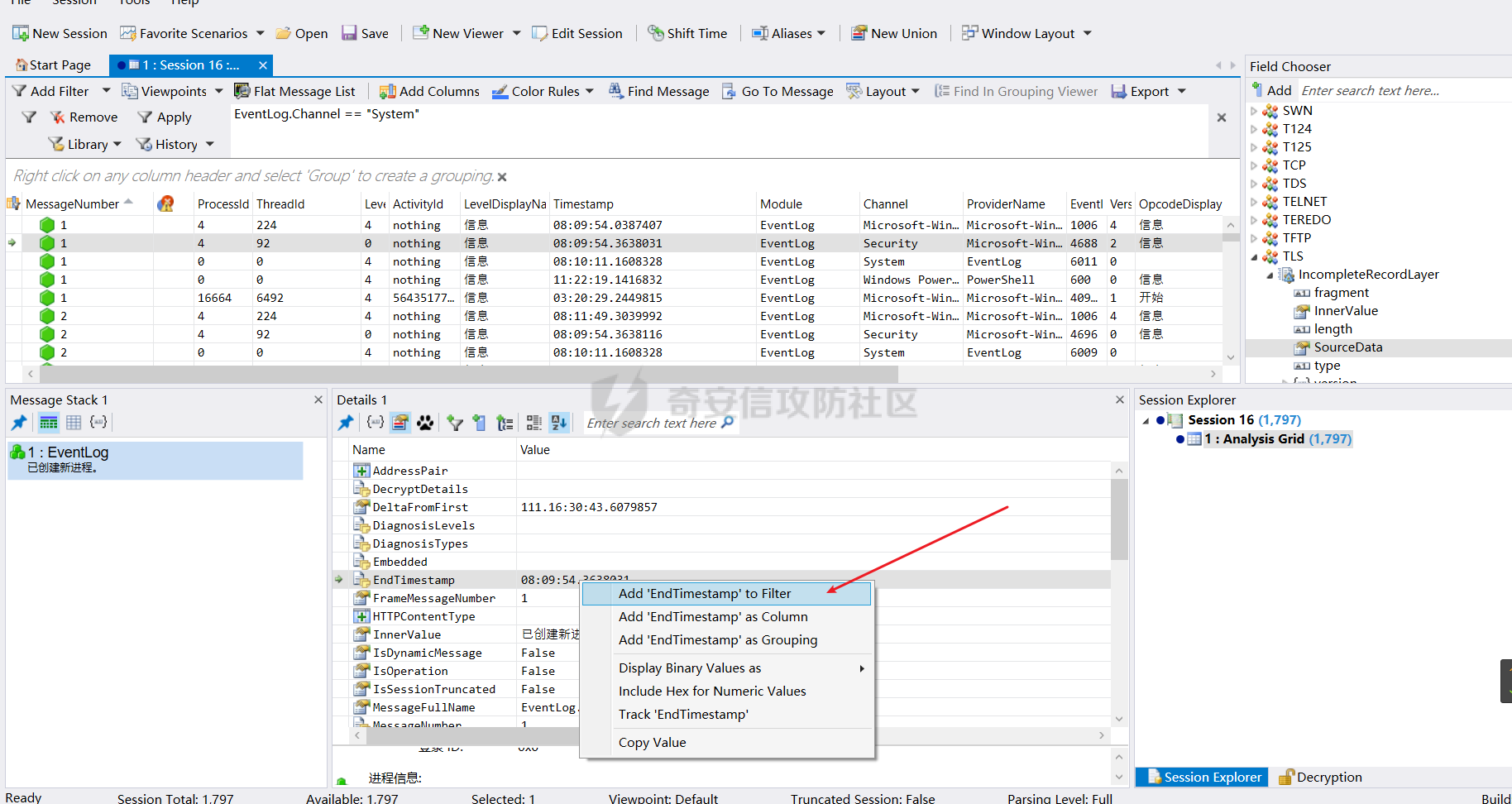Click the Field Chooser search box
The image size is (1512, 804).
(1398, 90)
